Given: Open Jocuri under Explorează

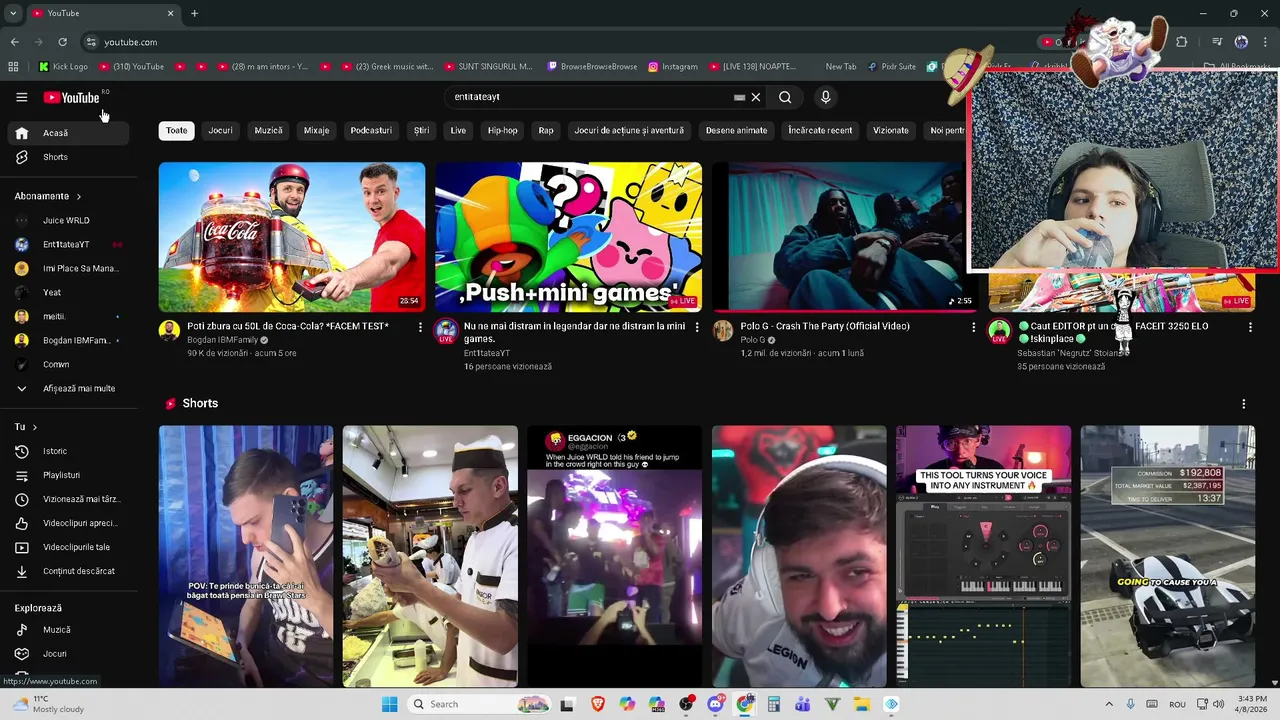Looking at the screenshot, I should coord(66,654).
